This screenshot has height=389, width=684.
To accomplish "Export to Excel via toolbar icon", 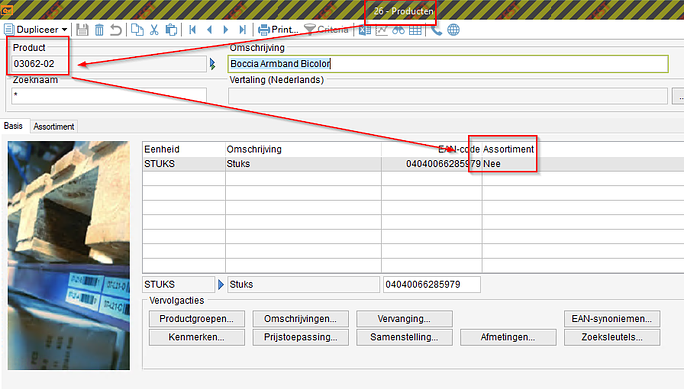I will click(365, 30).
